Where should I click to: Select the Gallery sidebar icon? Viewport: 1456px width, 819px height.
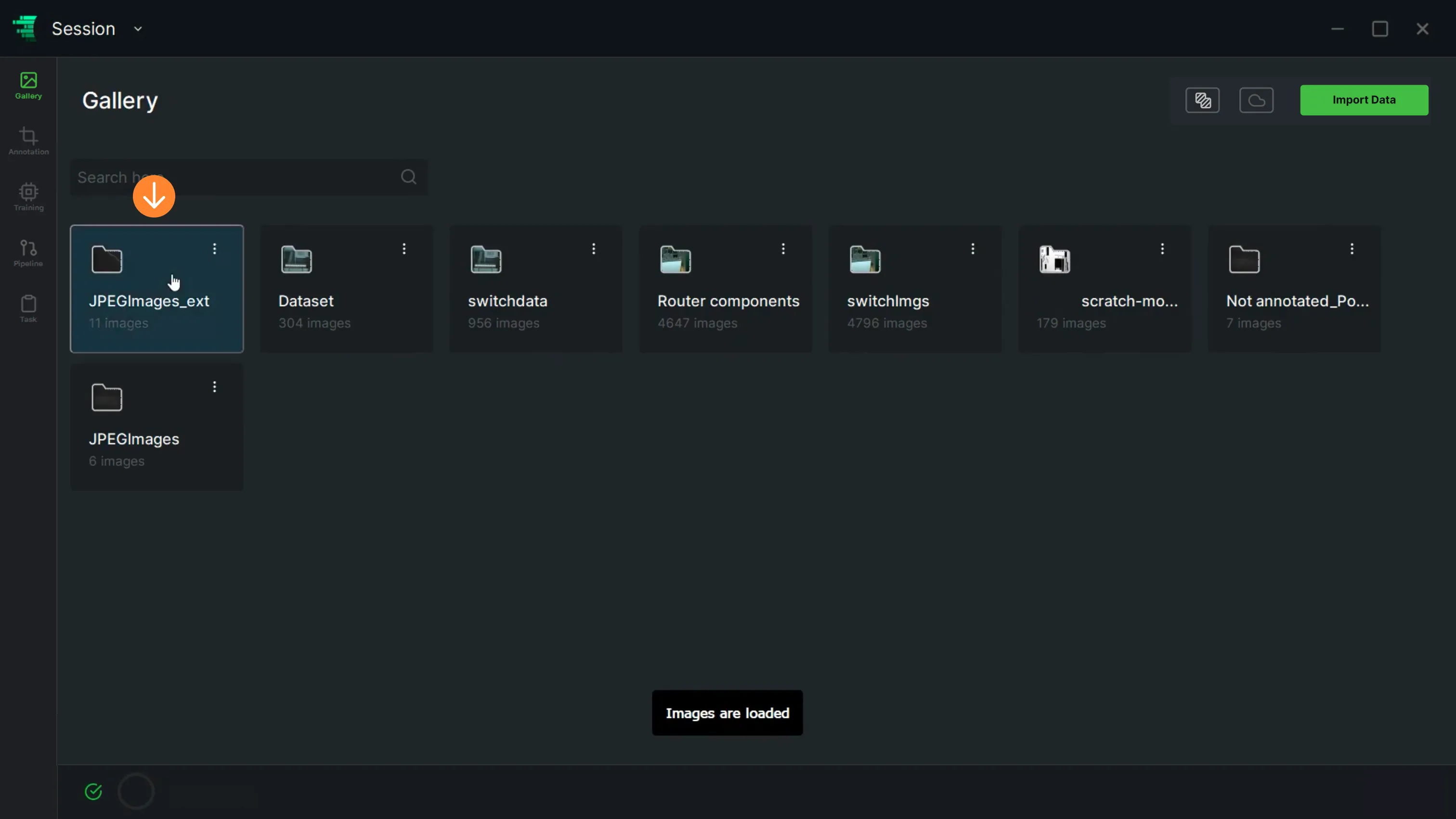[x=28, y=85]
